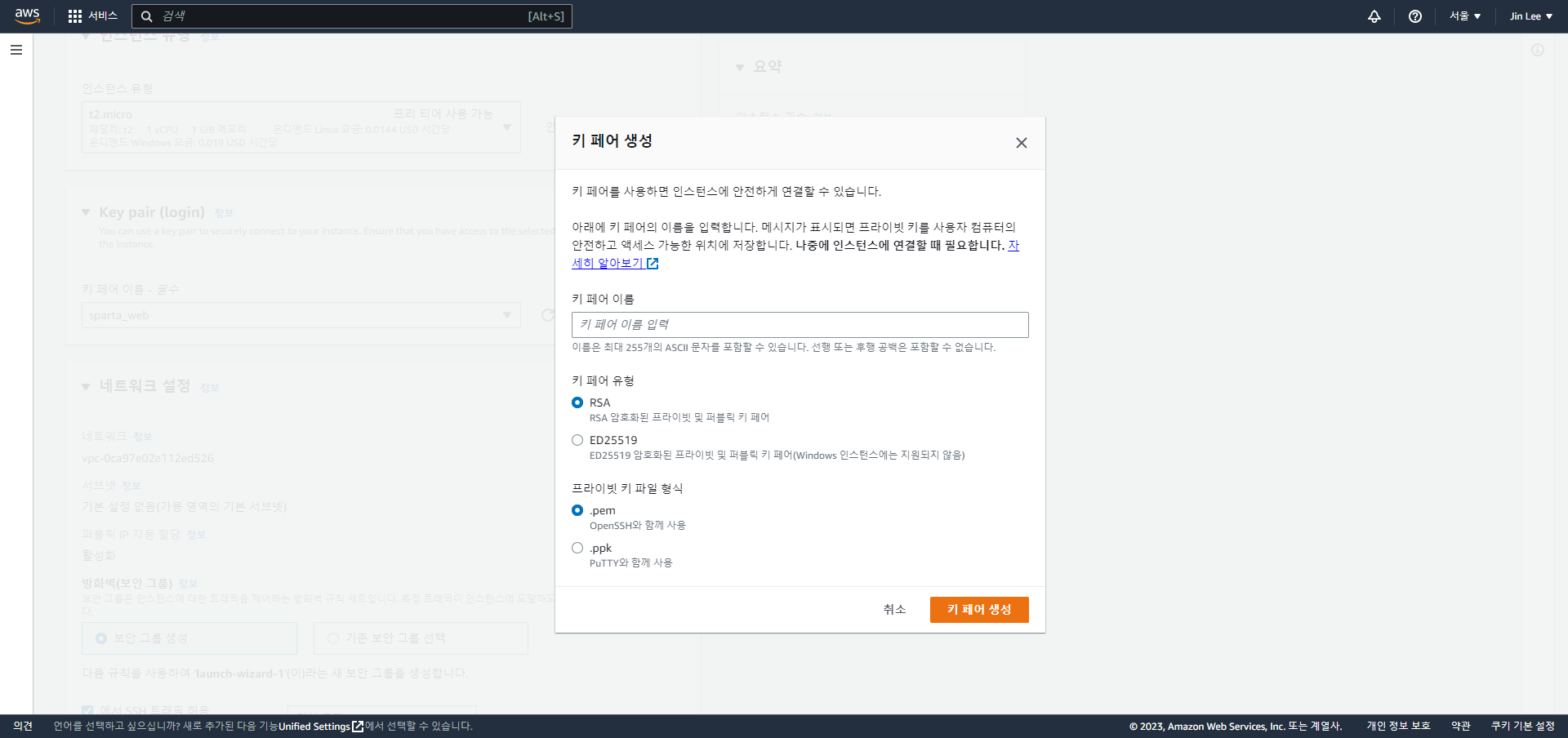Click the 정보 link beside 서브넷
This screenshot has height=738, width=1568.
[131, 486]
